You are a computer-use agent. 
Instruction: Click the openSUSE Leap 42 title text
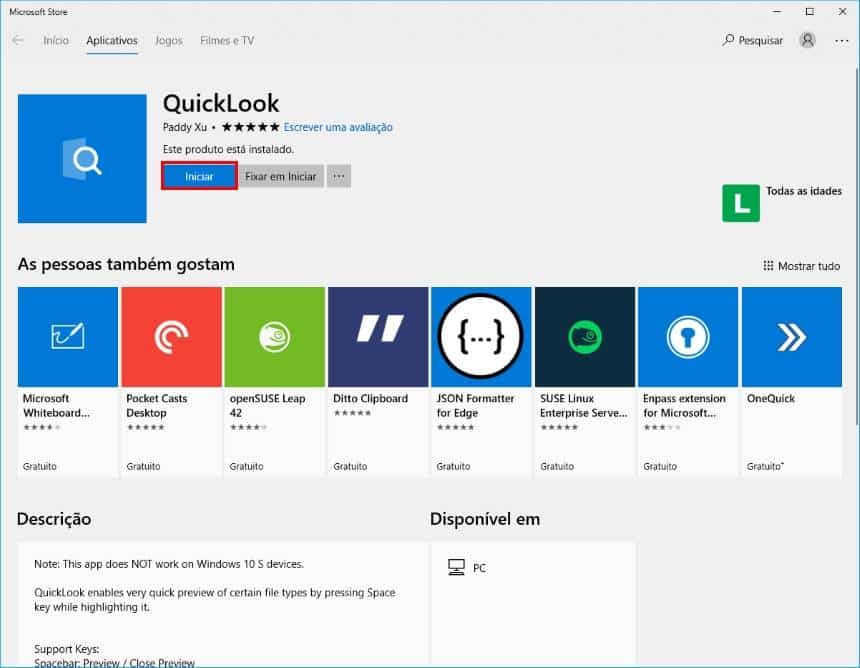(x=268, y=405)
